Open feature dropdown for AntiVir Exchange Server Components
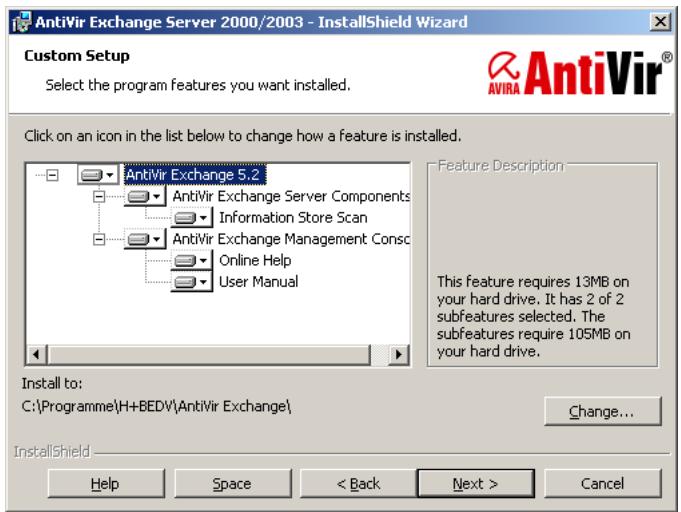 (x=145, y=196)
